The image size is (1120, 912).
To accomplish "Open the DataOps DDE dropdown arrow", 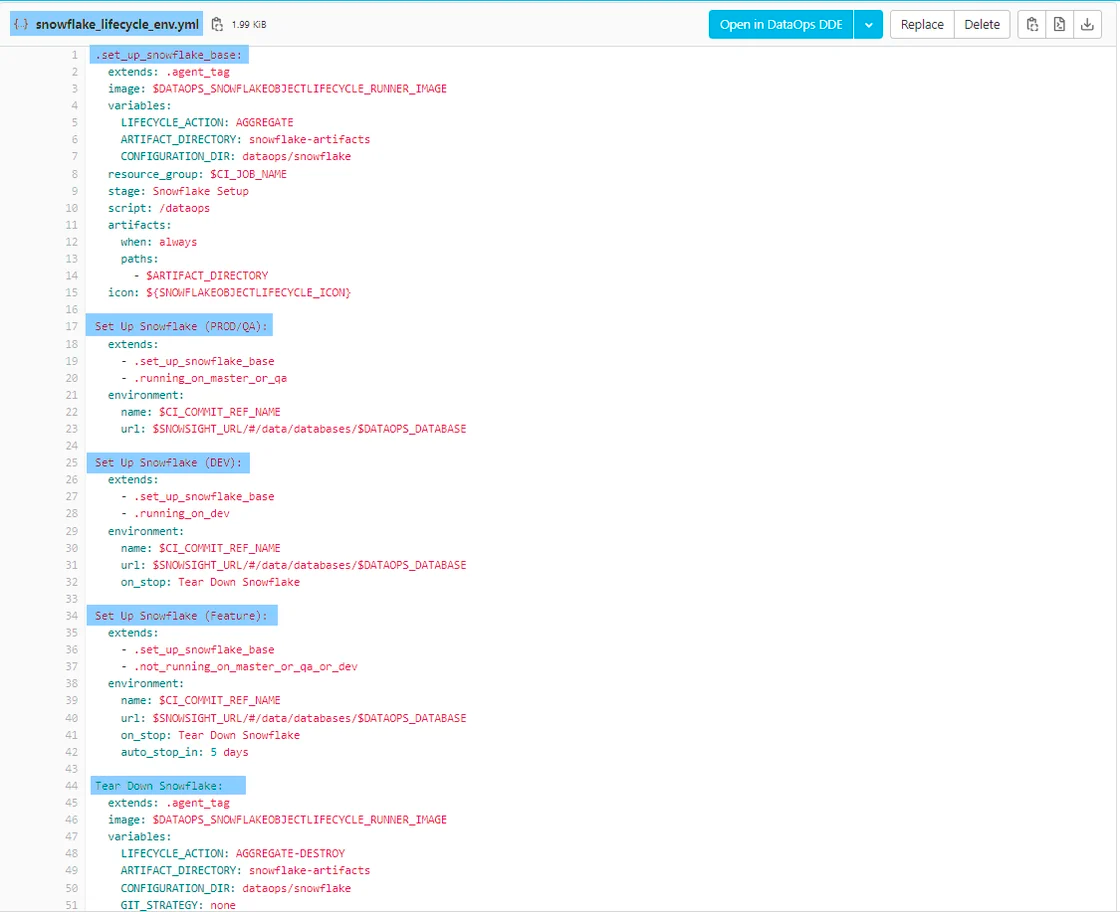I will tap(869, 24).
